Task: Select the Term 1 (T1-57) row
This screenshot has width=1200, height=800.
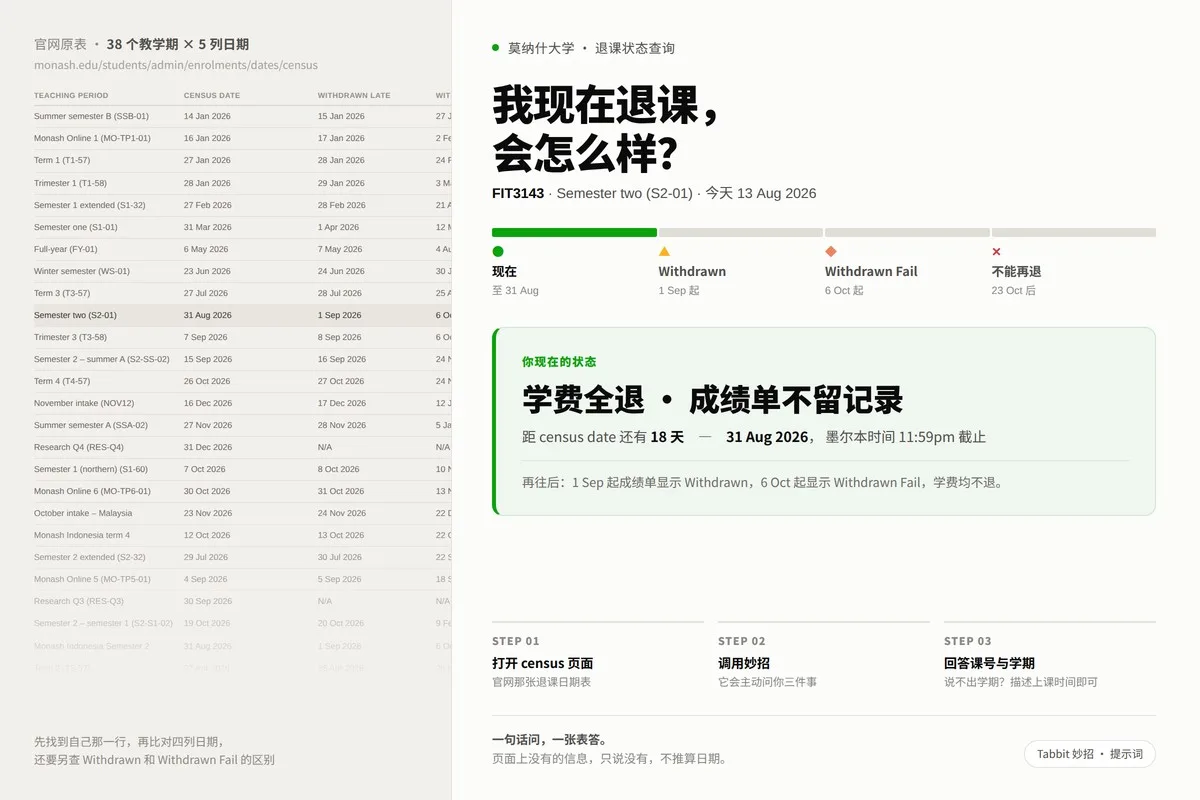Action: coord(243,160)
